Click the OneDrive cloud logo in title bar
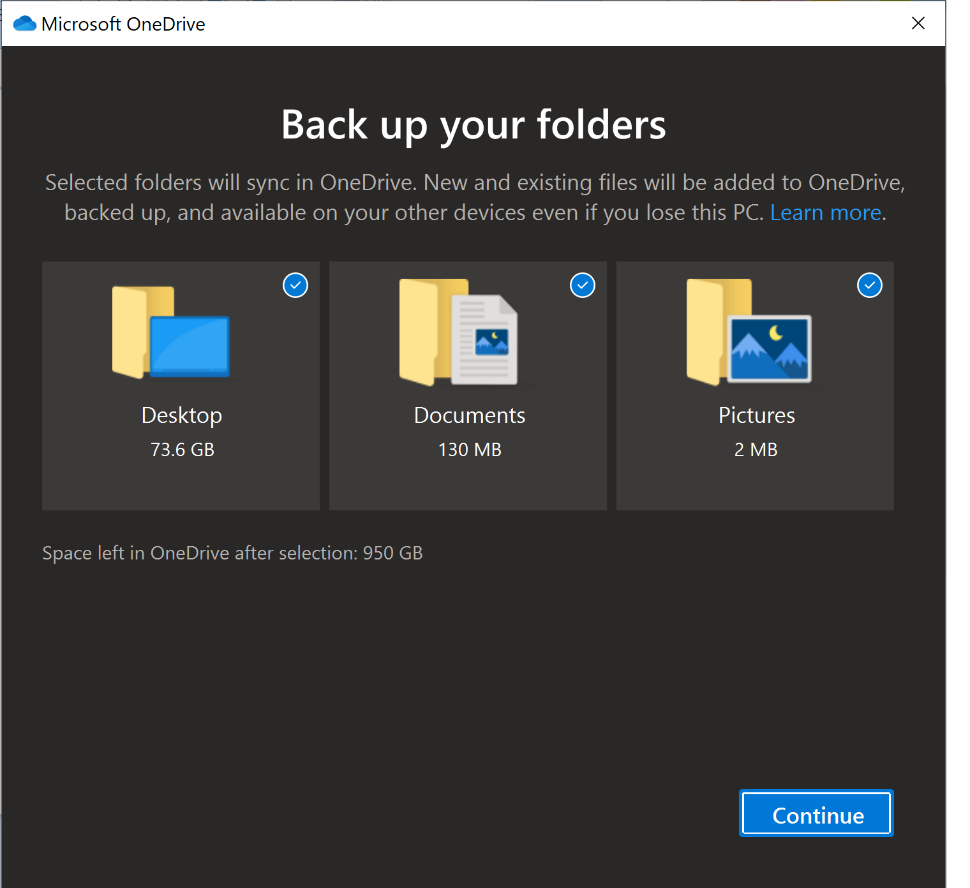970x888 pixels. coord(25,24)
